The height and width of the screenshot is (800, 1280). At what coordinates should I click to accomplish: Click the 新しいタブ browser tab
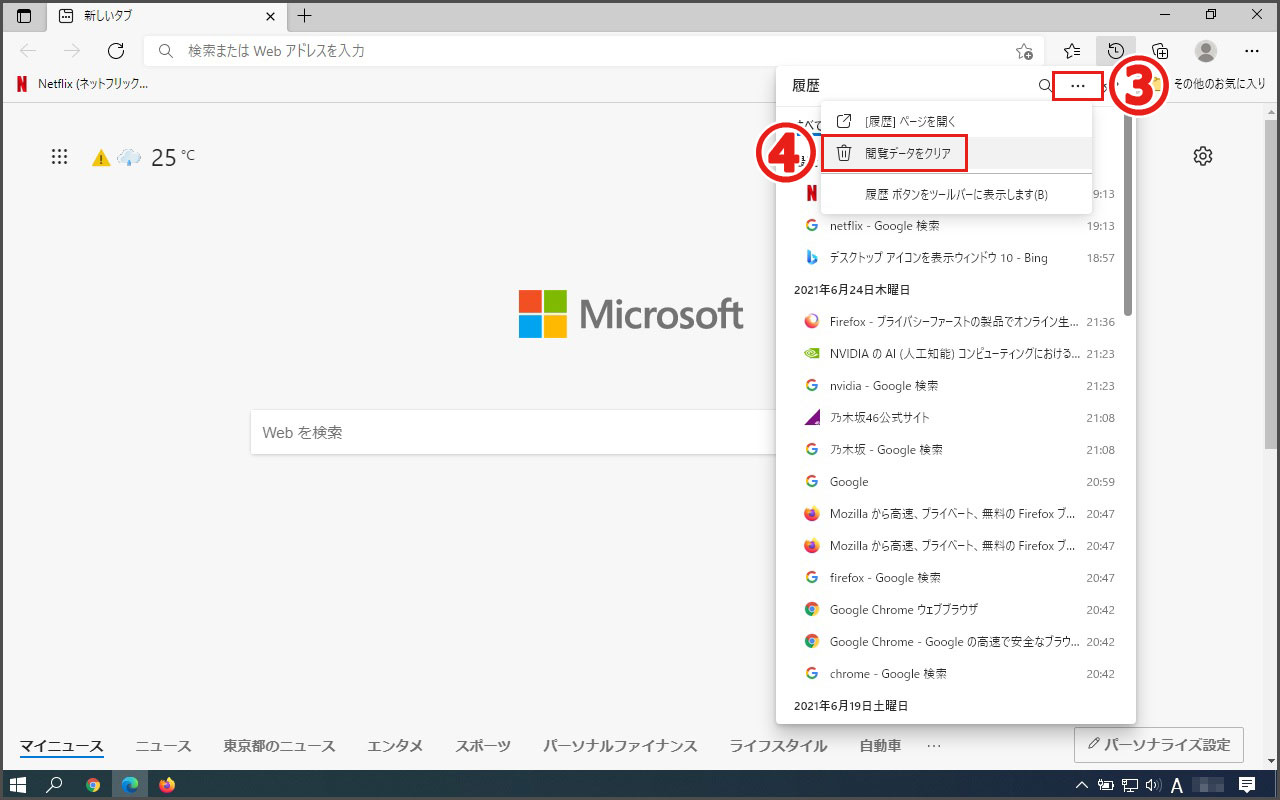pos(165,16)
